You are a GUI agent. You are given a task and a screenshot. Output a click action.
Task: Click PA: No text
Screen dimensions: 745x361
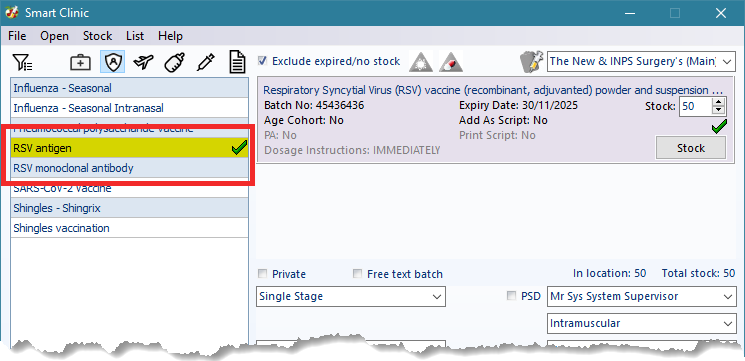[x=280, y=135]
